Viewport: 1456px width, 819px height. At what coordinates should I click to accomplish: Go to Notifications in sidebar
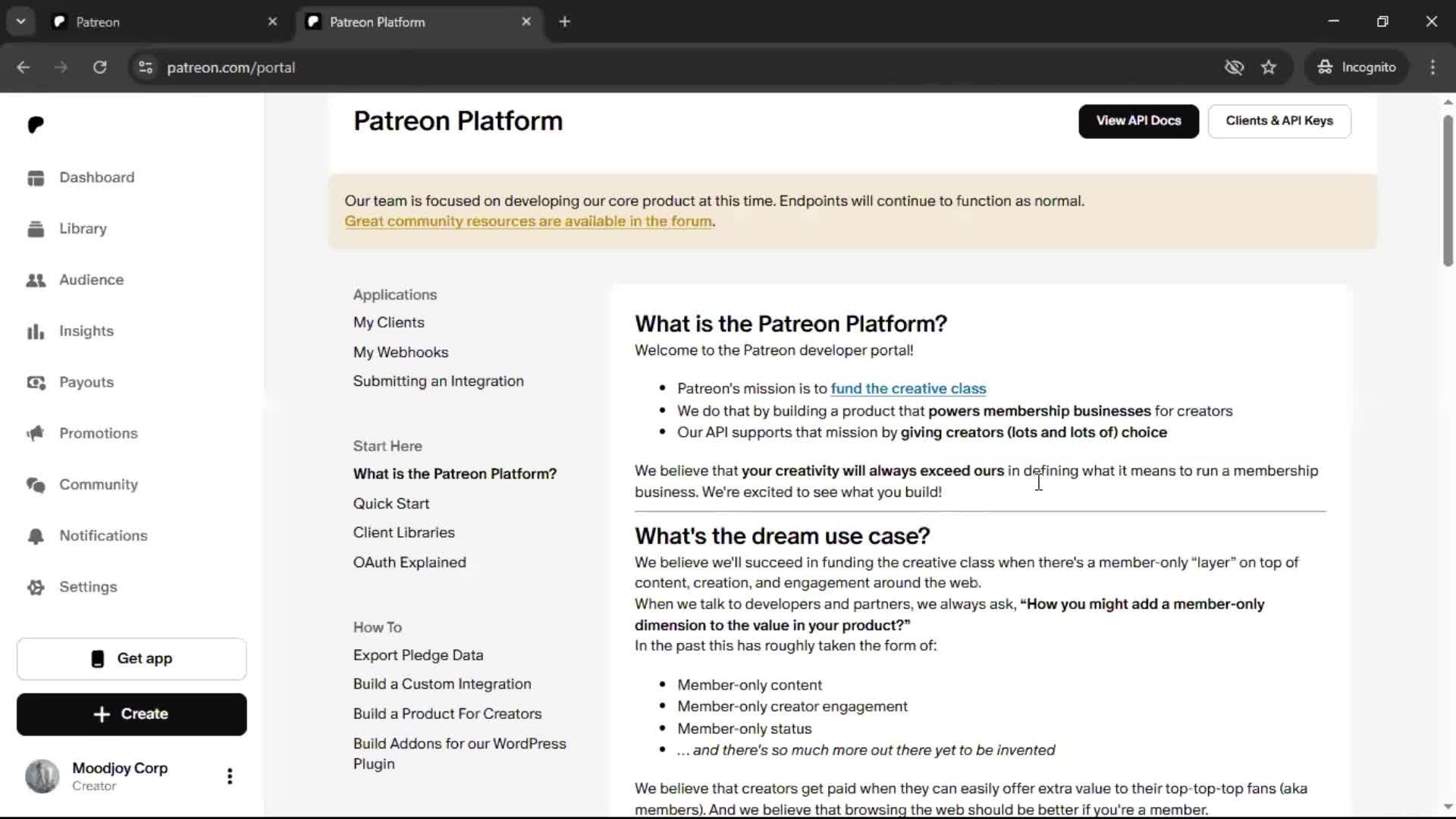click(x=103, y=535)
